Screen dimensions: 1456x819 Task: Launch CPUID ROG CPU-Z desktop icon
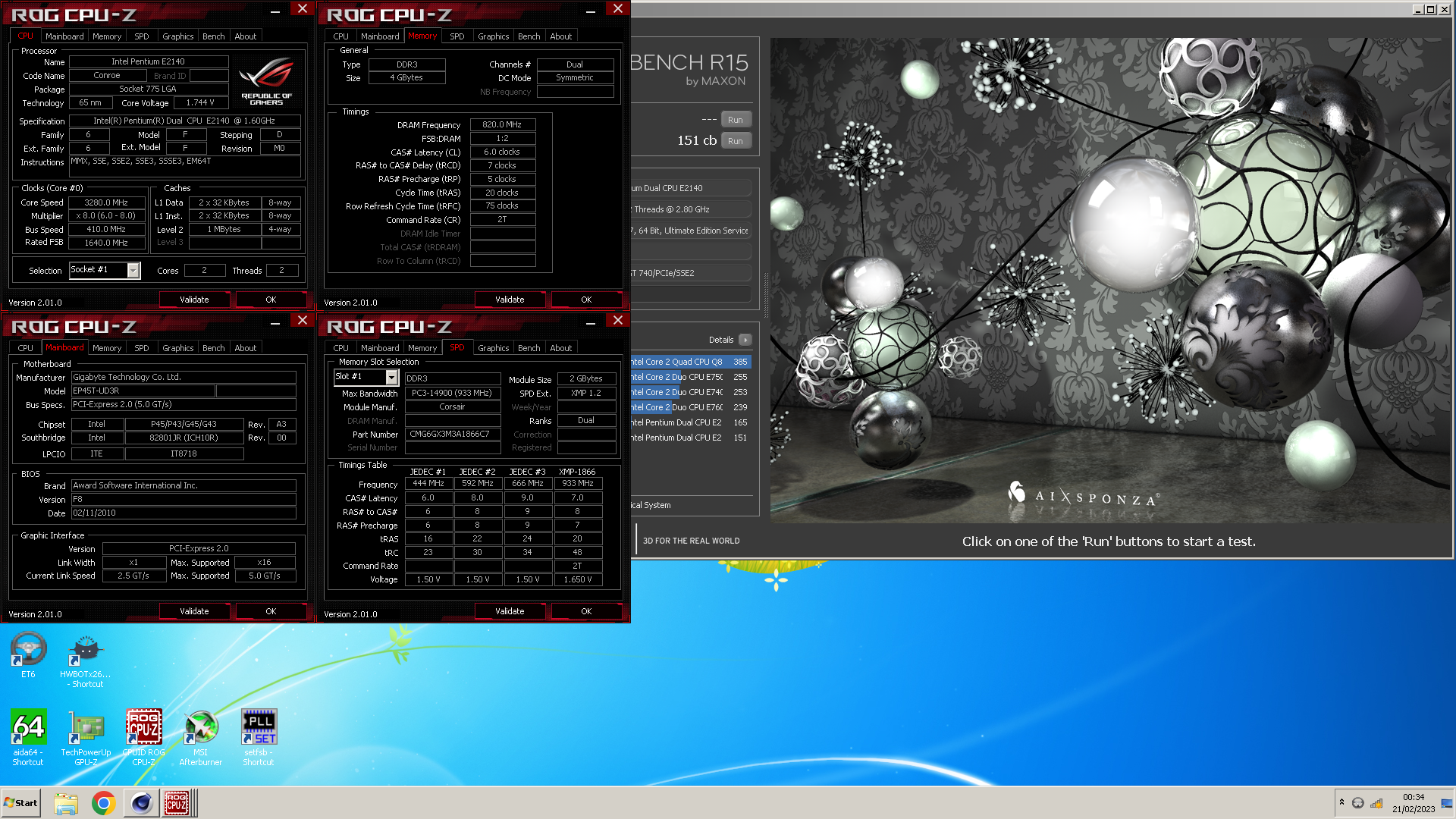point(143,736)
